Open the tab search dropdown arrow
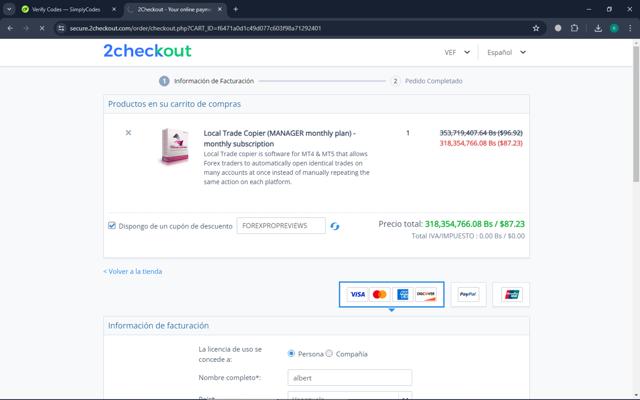The image size is (640, 400). click(9, 9)
